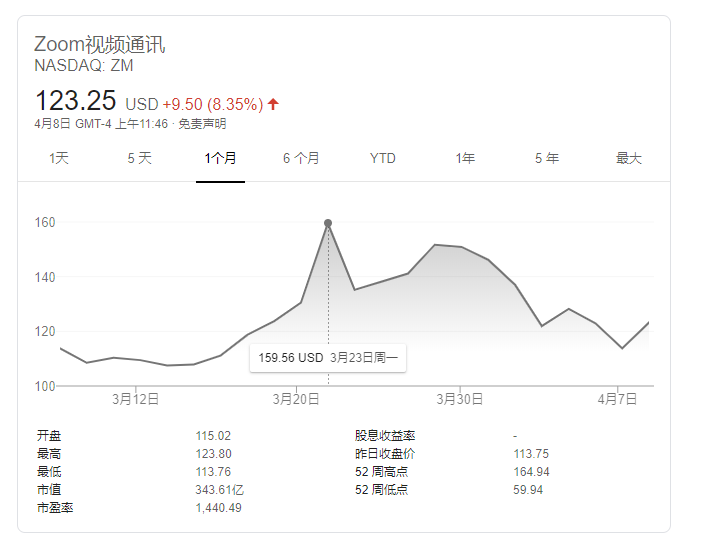Click the 52 周高点 label
705x550 pixels.
pos(381,472)
